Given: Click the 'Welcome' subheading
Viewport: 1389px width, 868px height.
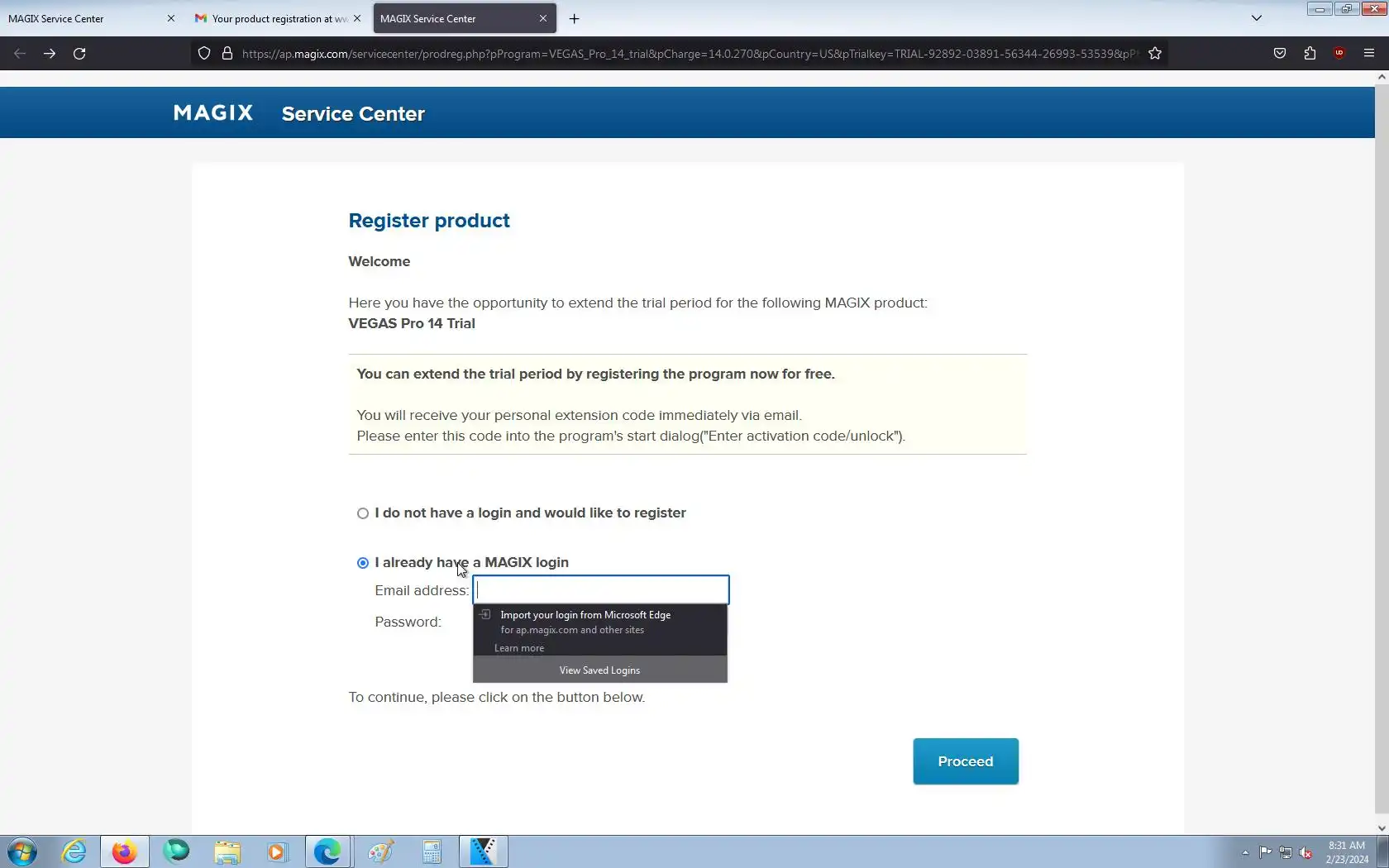Looking at the screenshot, I should point(379,261).
